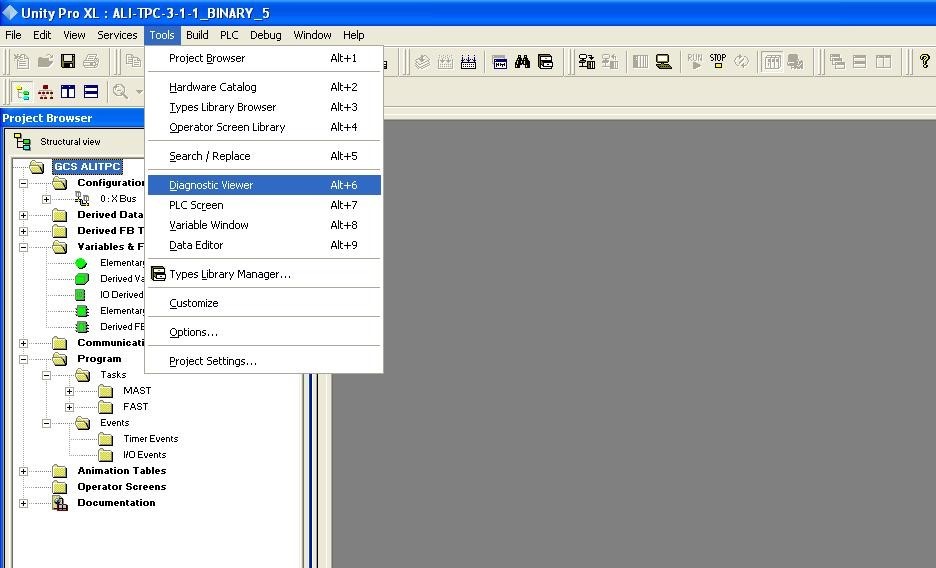Image resolution: width=936 pixels, height=568 pixels.
Task: Click the Print icon in the toolbar
Action: click(91, 61)
